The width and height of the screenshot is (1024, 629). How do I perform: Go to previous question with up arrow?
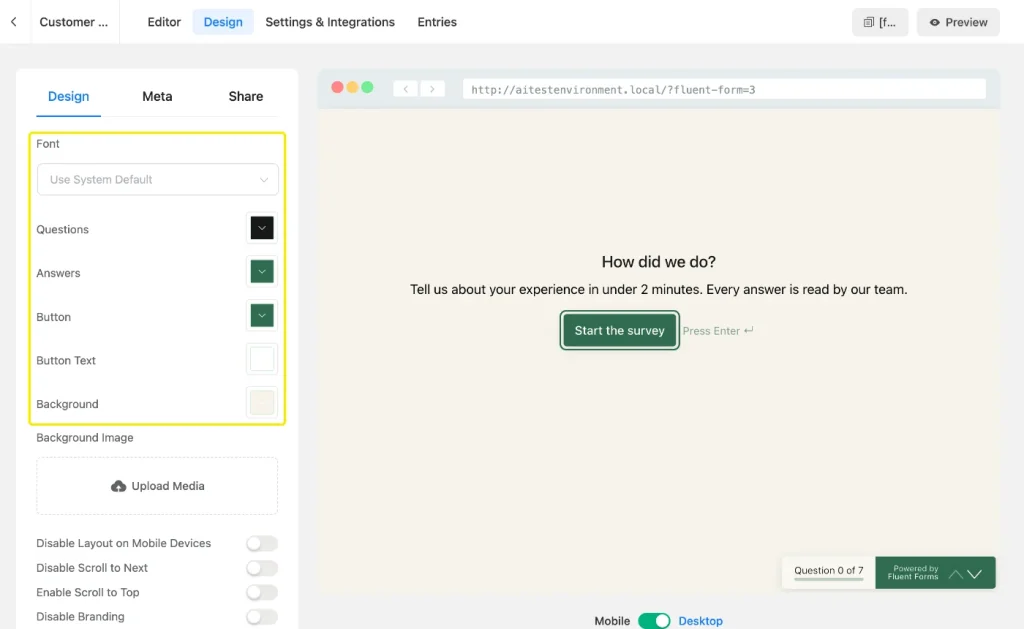(x=955, y=573)
